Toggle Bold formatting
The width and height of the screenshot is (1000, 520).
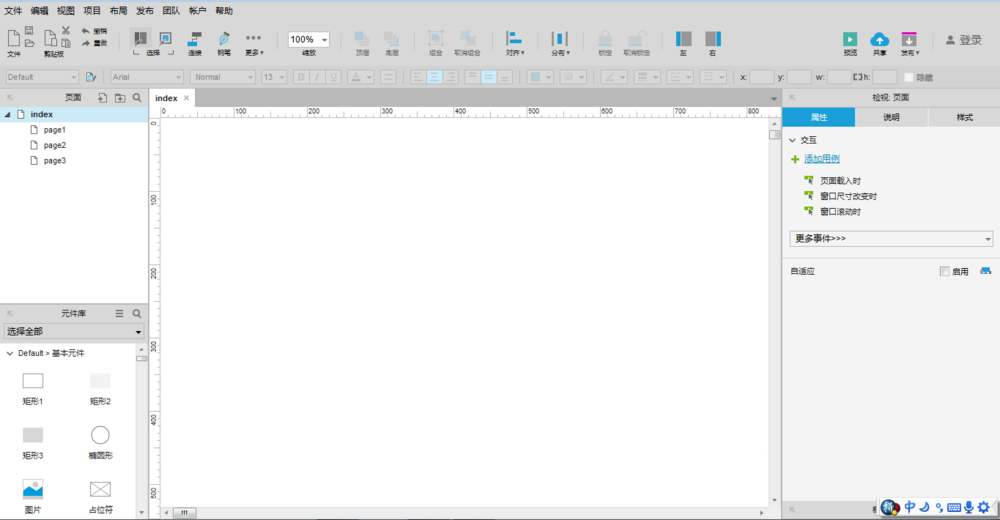[301, 77]
